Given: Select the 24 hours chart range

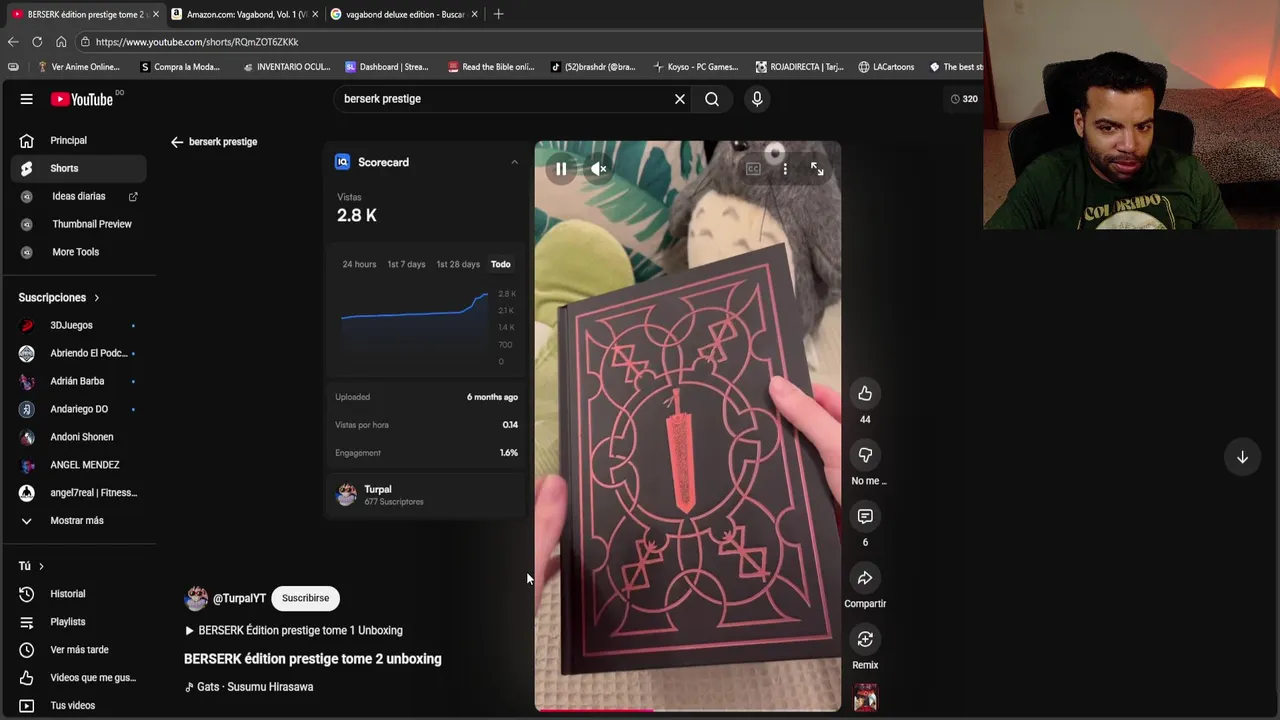Looking at the screenshot, I should point(359,264).
